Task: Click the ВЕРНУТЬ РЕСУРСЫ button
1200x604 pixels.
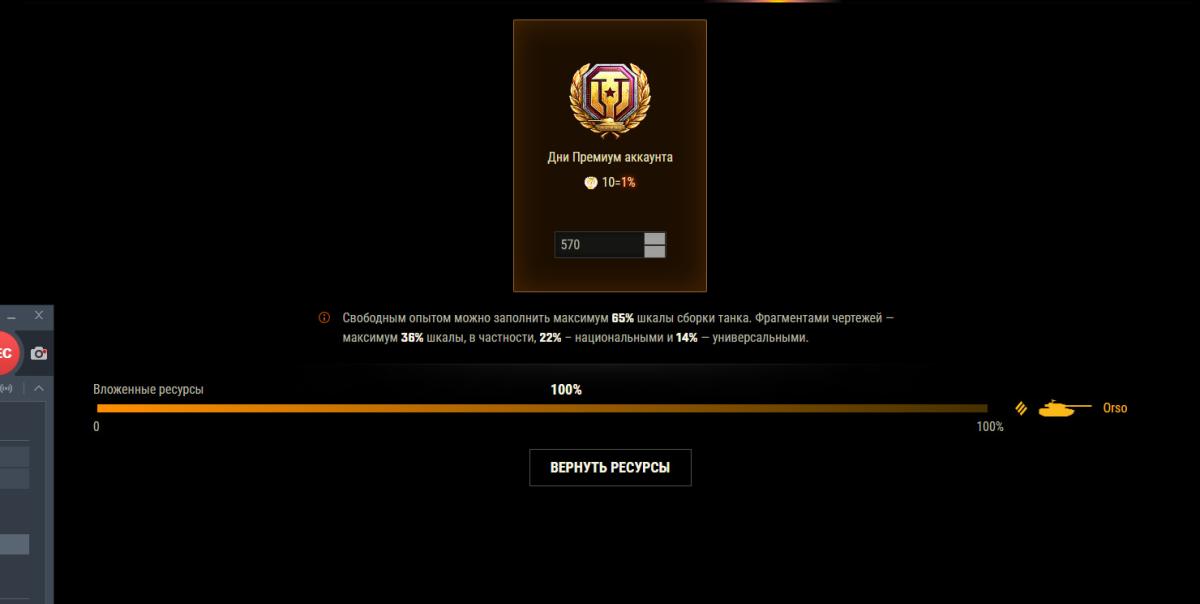Action: 610,467
